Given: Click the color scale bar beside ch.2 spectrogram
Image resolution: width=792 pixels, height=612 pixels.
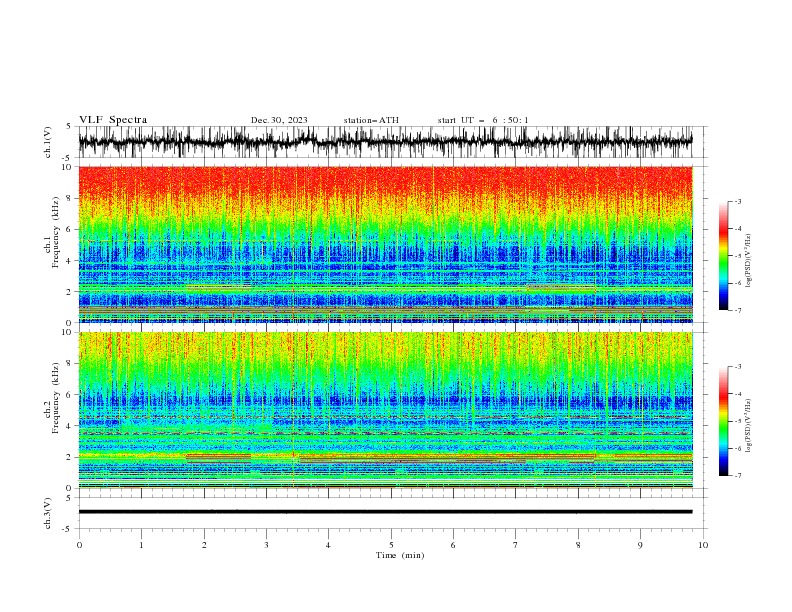Looking at the screenshot, I should pyautogui.click(x=723, y=421).
